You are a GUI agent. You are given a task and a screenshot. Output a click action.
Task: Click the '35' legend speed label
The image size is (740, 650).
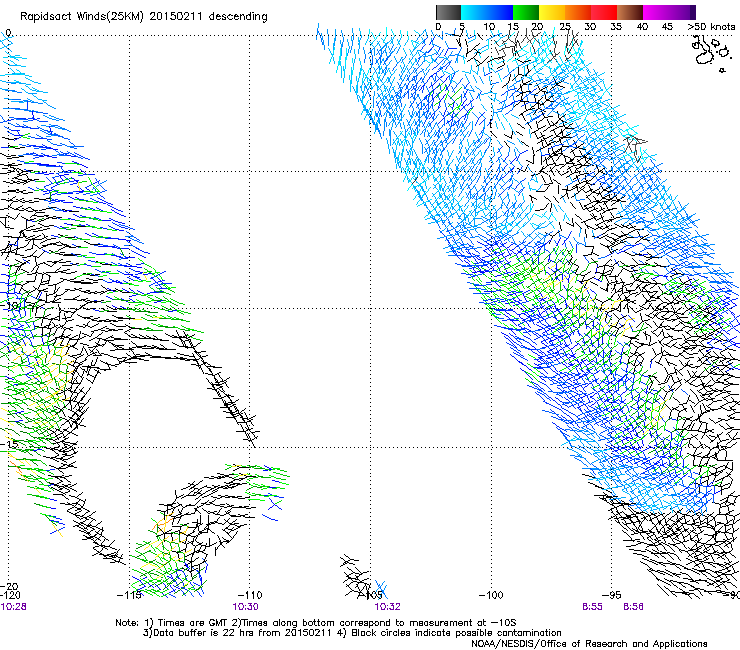pos(616,27)
